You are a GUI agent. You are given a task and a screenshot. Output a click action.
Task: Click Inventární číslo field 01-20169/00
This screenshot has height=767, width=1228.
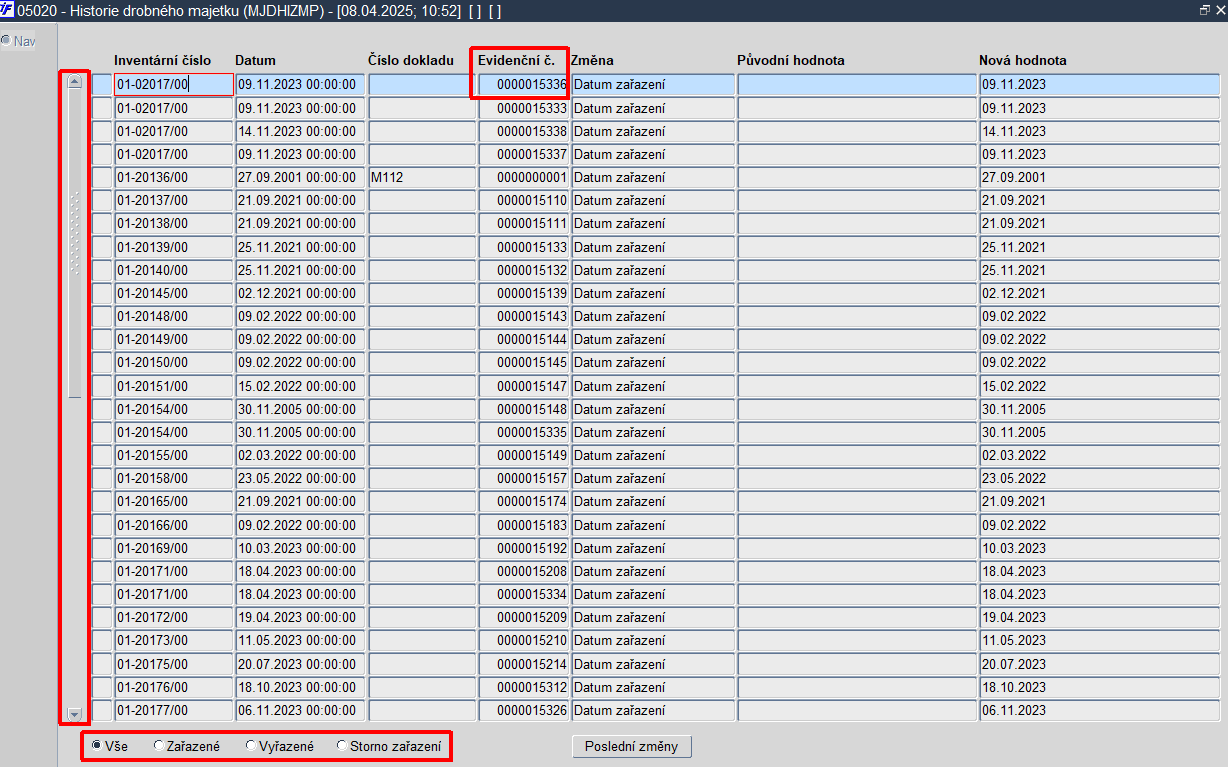174,548
